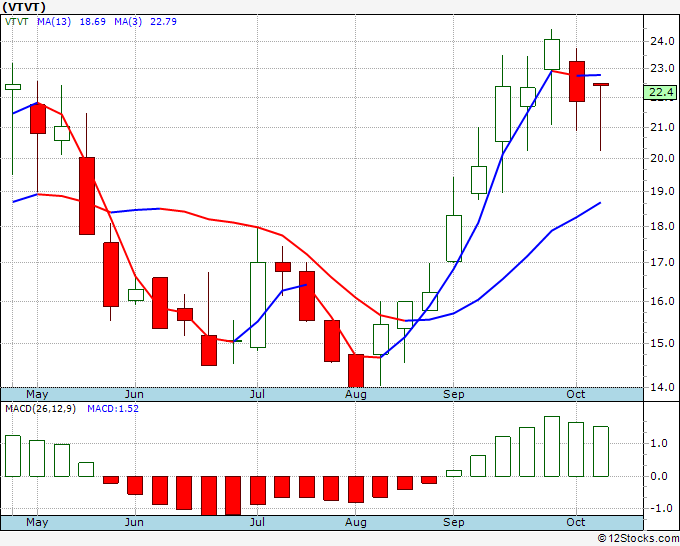Click the 15.0 price axis label
The width and height of the screenshot is (680, 546).
pos(662,343)
